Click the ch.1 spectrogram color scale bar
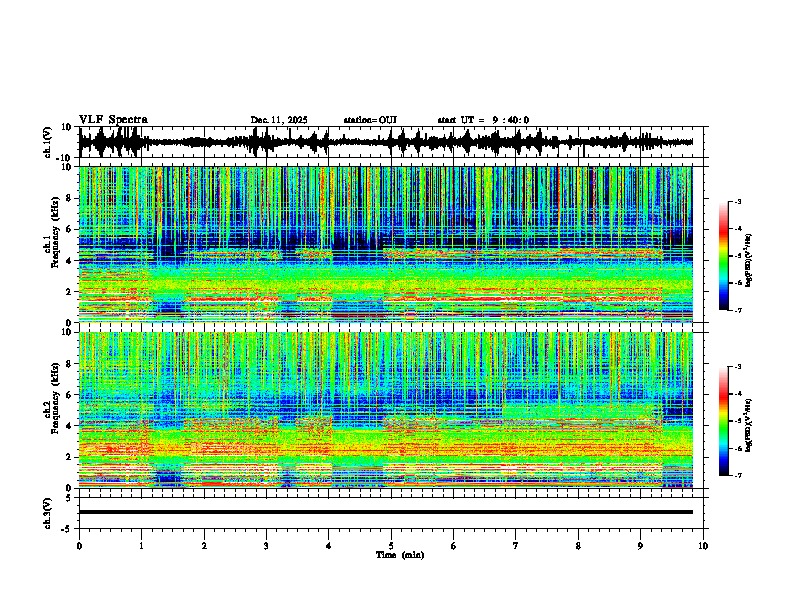792x612 pixels. (724, 256)
